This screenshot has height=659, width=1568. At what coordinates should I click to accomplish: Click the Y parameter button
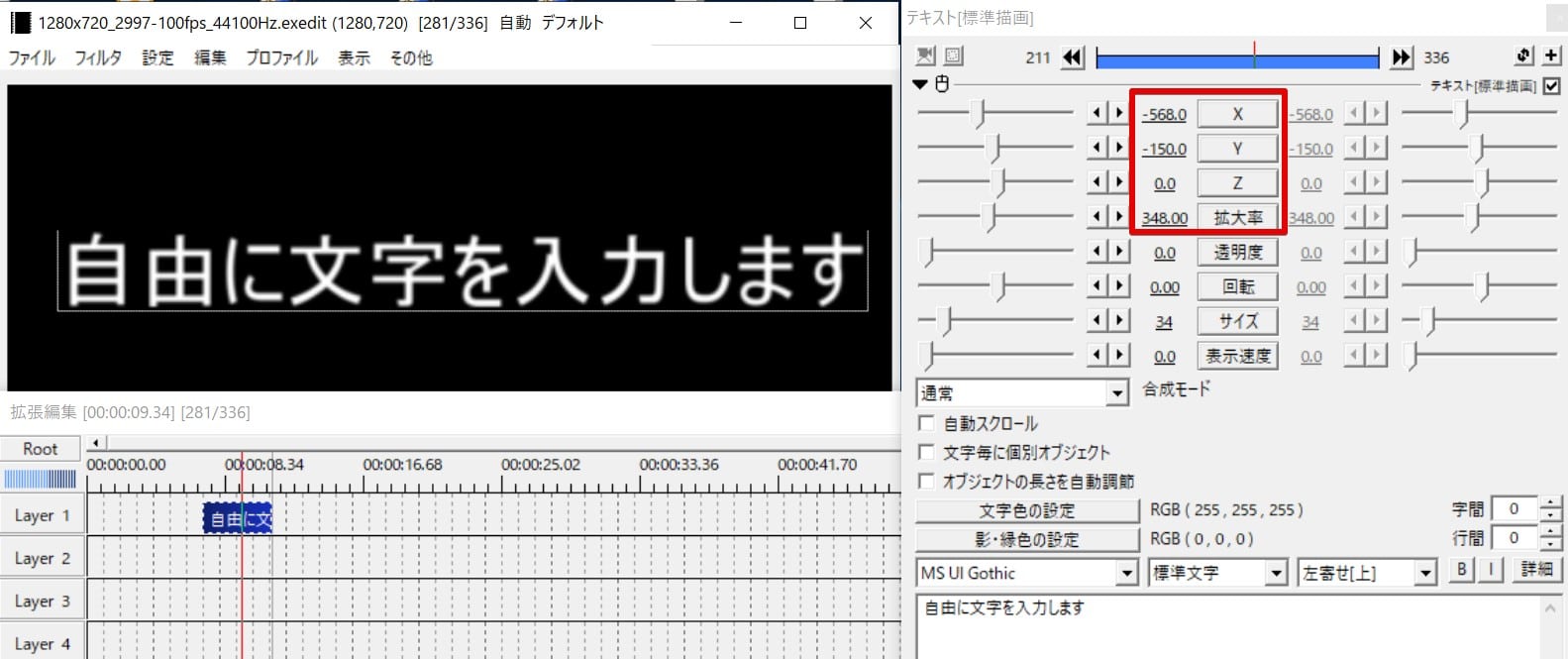[x=1237, y=149]
